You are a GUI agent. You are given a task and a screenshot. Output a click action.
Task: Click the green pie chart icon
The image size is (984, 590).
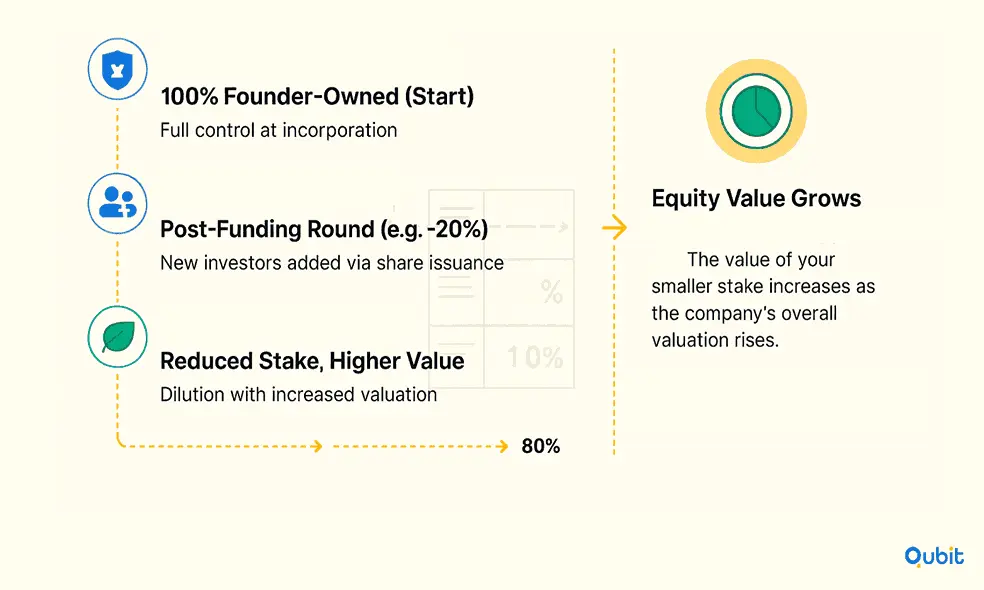coord(756,111)
